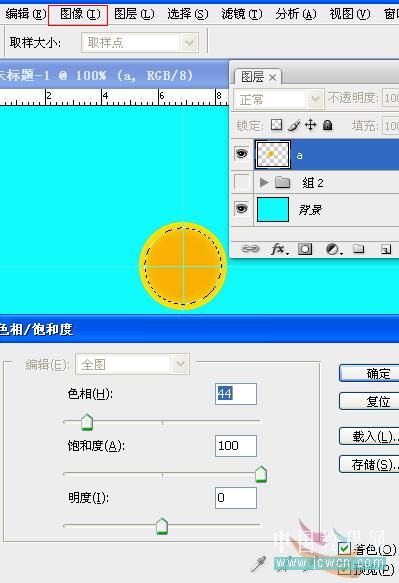Click the 色相 value field

[236, 394]
